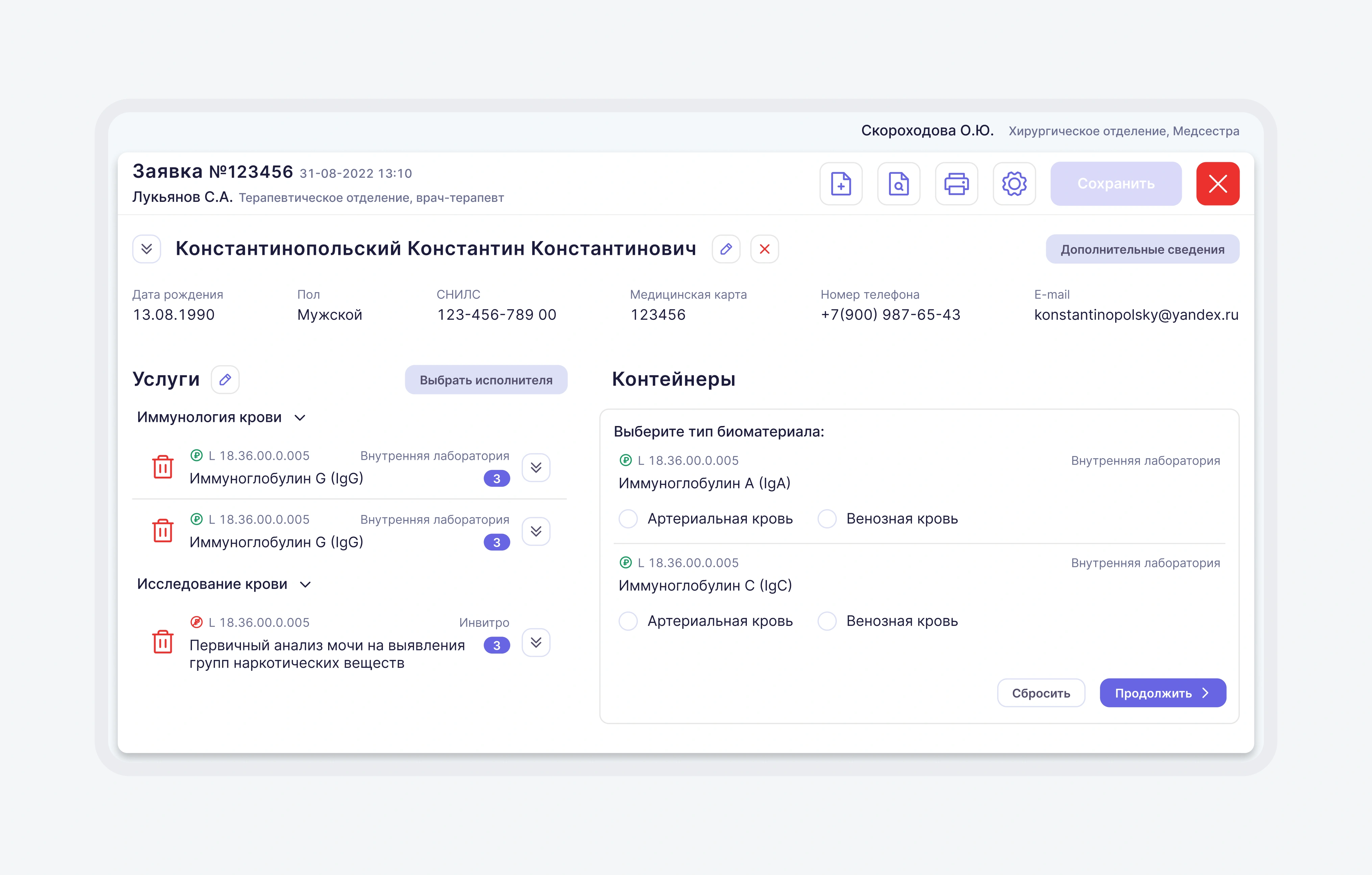Click the badge 3 on first IgG row
The height and width of the screenshot is (875, 1372).
[x=497, y=479]
